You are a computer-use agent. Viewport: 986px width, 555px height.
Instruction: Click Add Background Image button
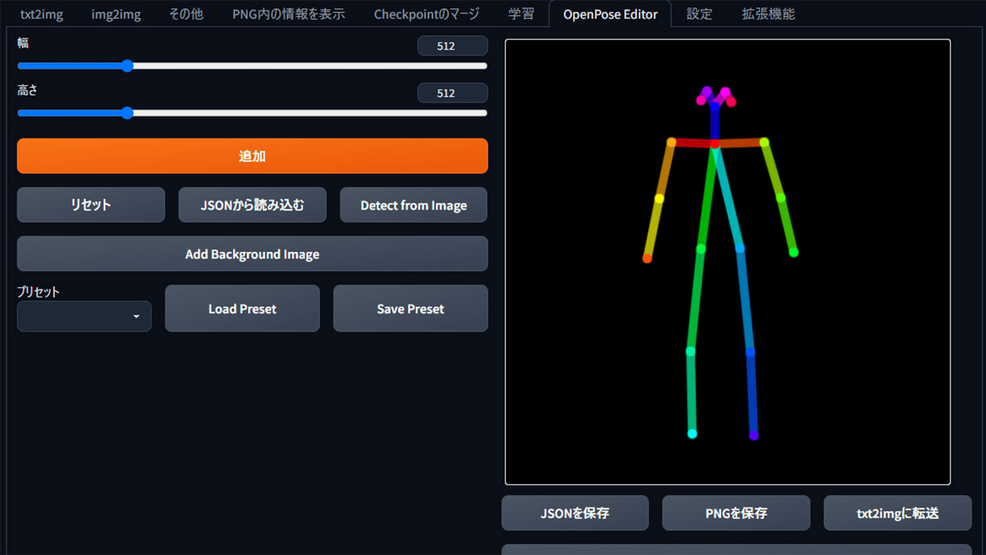(x=252, y=254)
